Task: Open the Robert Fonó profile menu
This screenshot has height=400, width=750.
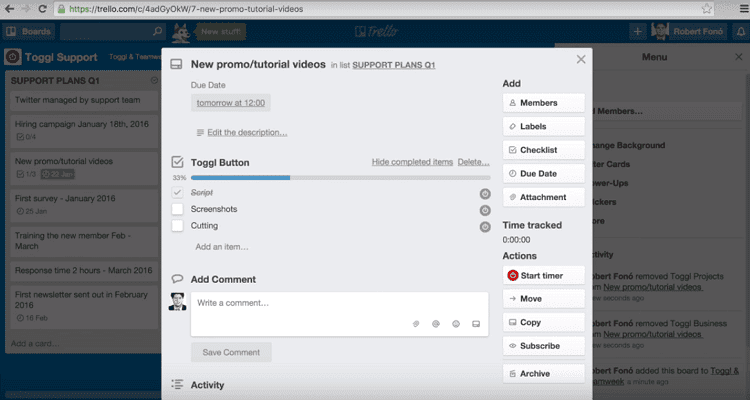Action: 688,32
